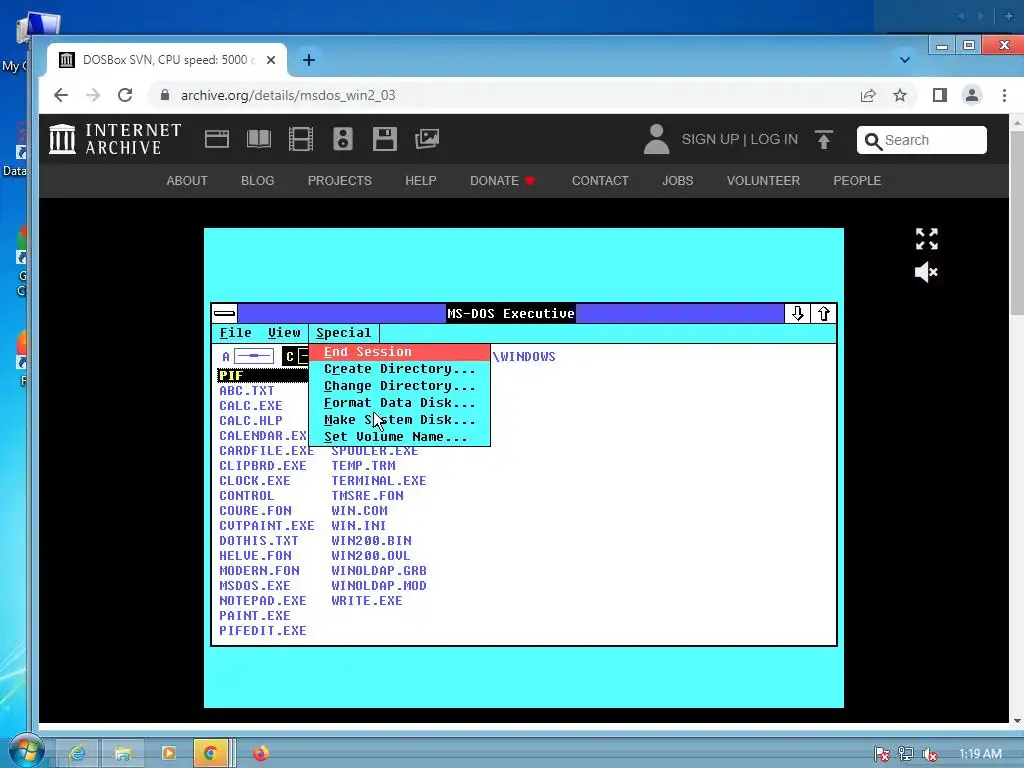Click the PEOPLE link
1024x768 pixels.
(857, 181)
